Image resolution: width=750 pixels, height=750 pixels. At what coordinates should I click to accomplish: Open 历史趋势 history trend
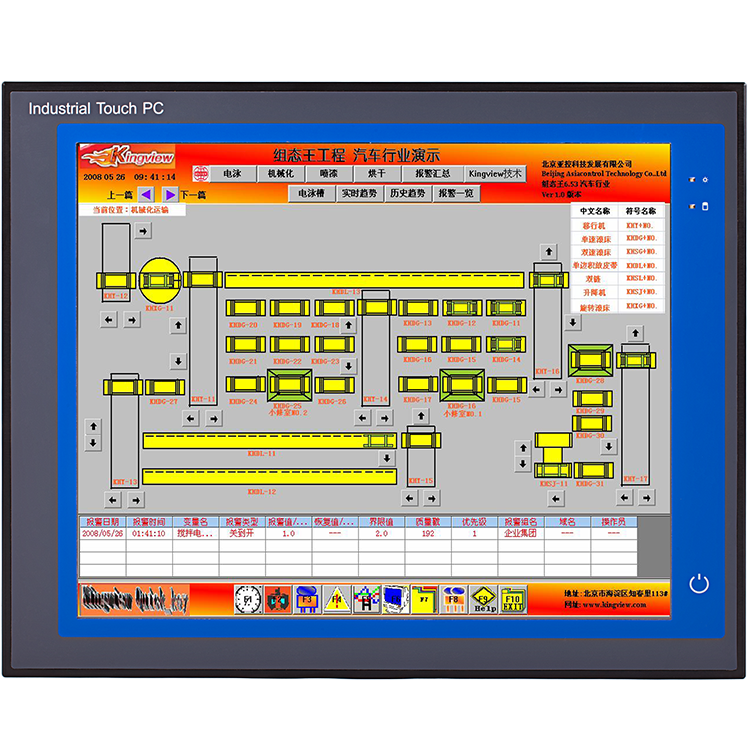(407, 193)
